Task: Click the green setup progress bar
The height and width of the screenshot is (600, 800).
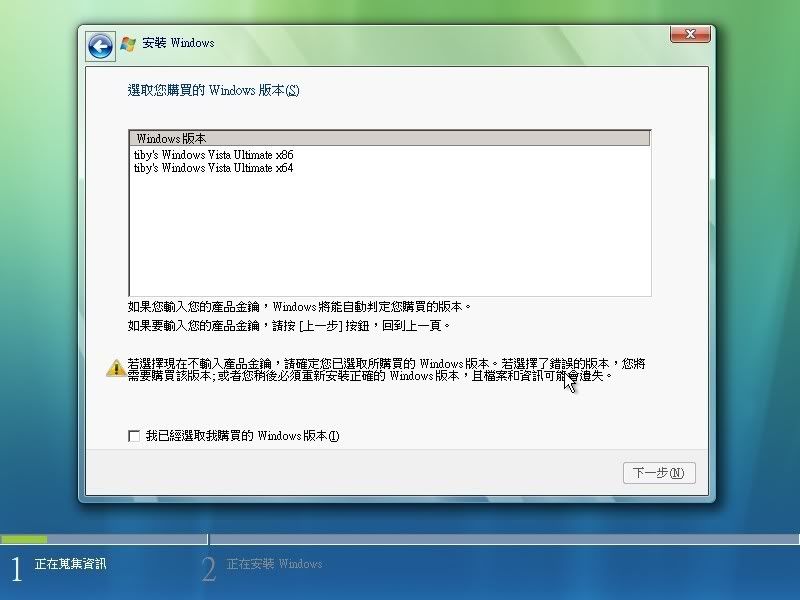Action: pyautogui.click(x=24, y=539)
